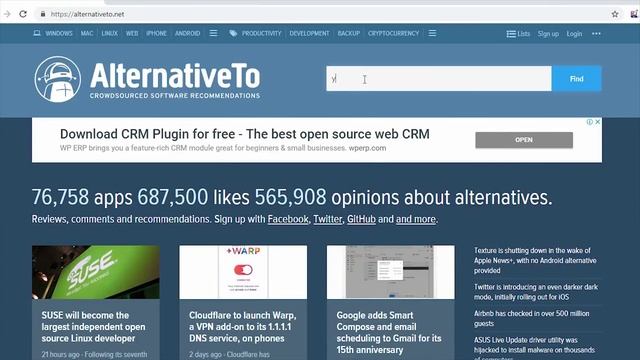
Task: Click the tag icon before Productivity
Action: click(x=233, y=33)
